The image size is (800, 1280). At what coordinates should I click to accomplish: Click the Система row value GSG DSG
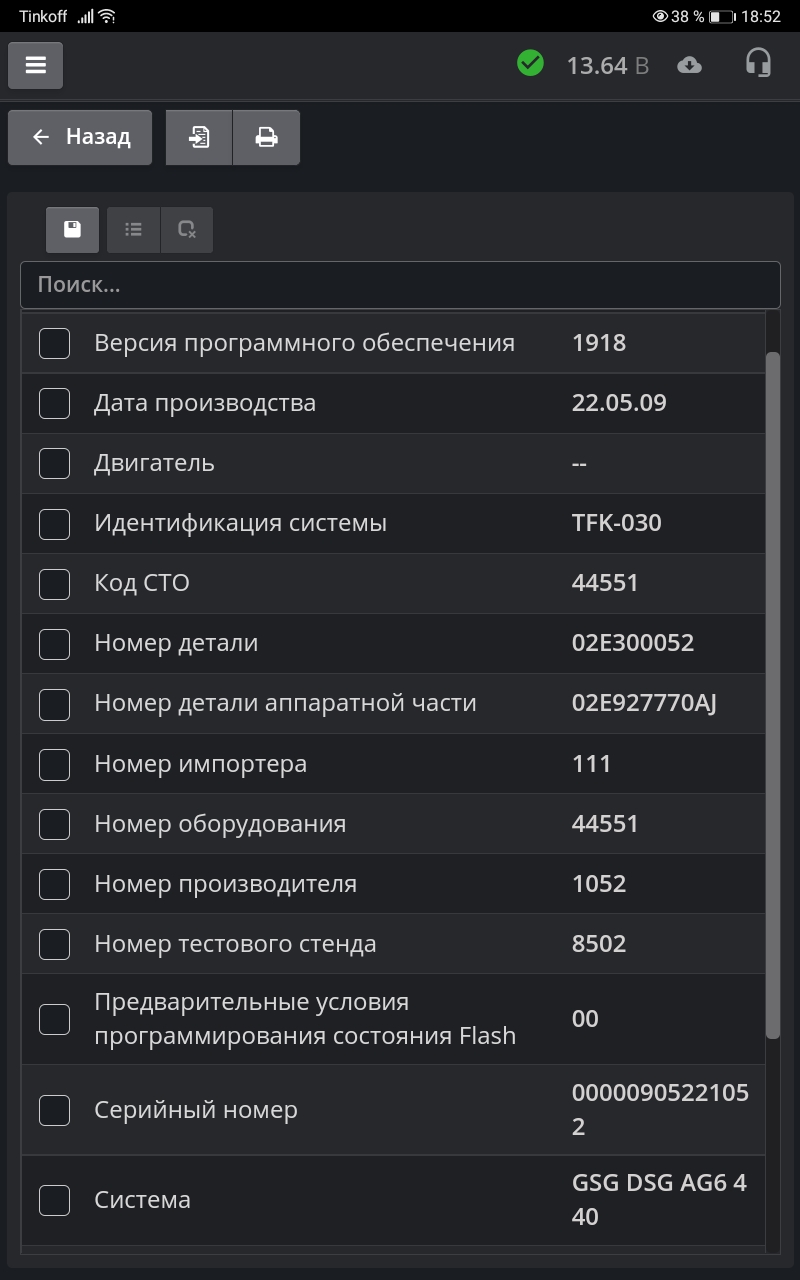(659, 1199)
